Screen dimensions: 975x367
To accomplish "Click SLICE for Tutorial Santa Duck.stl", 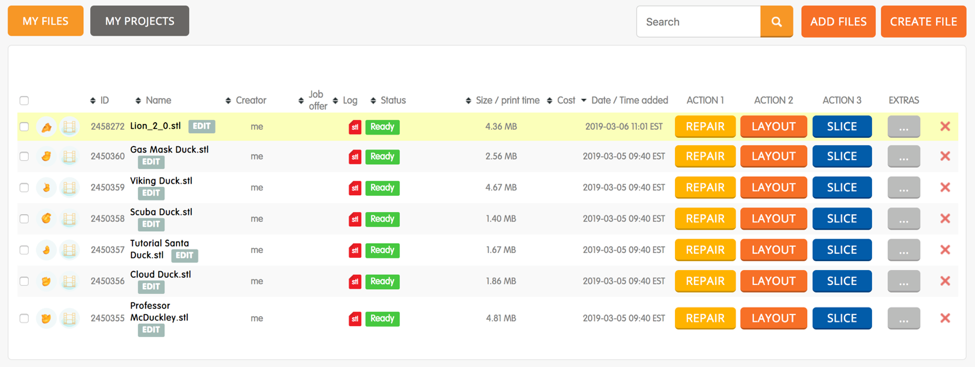I will pyautogui.click(x=842, y=250).
